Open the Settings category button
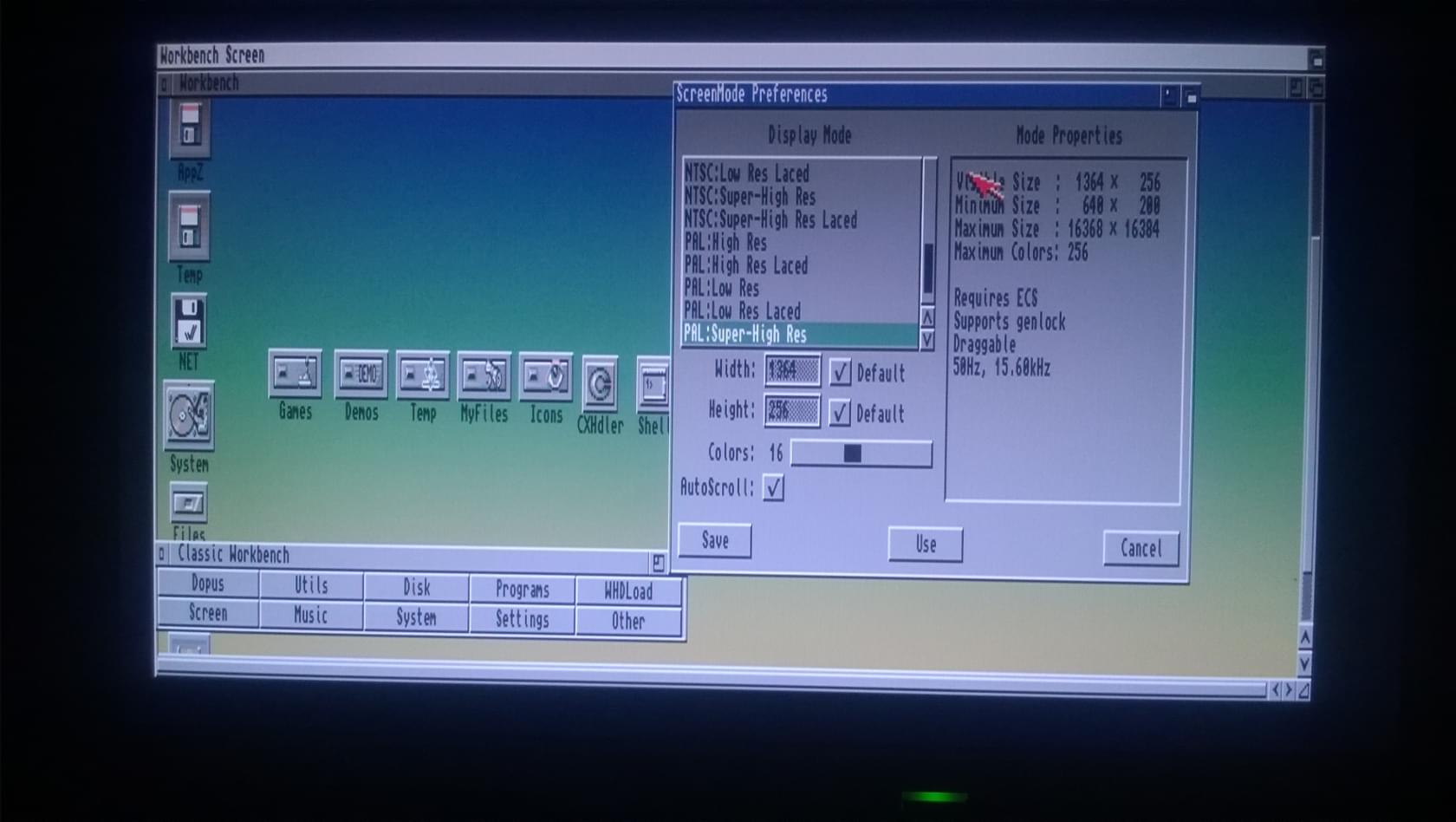 523,620
